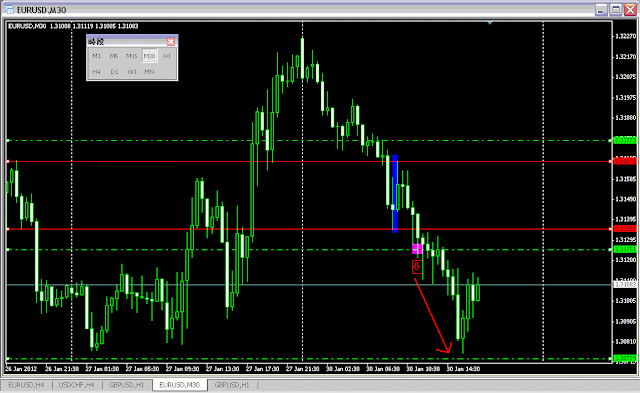The height and width of the screenshot is (393, 640).
Task: Click the 1.32270 price scale value
Action: click(625, 36)
